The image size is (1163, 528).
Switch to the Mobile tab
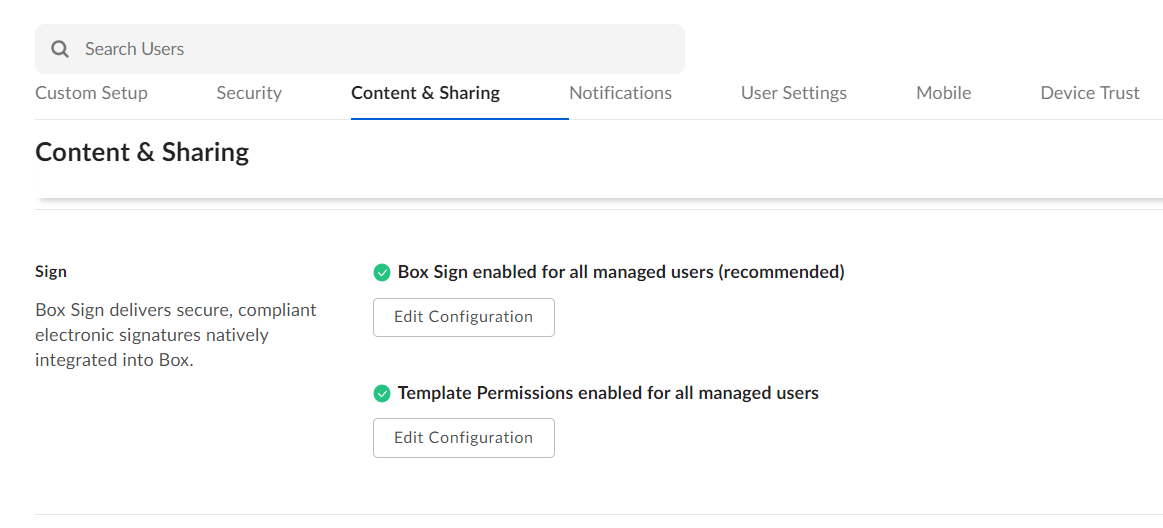pos(943,93)
